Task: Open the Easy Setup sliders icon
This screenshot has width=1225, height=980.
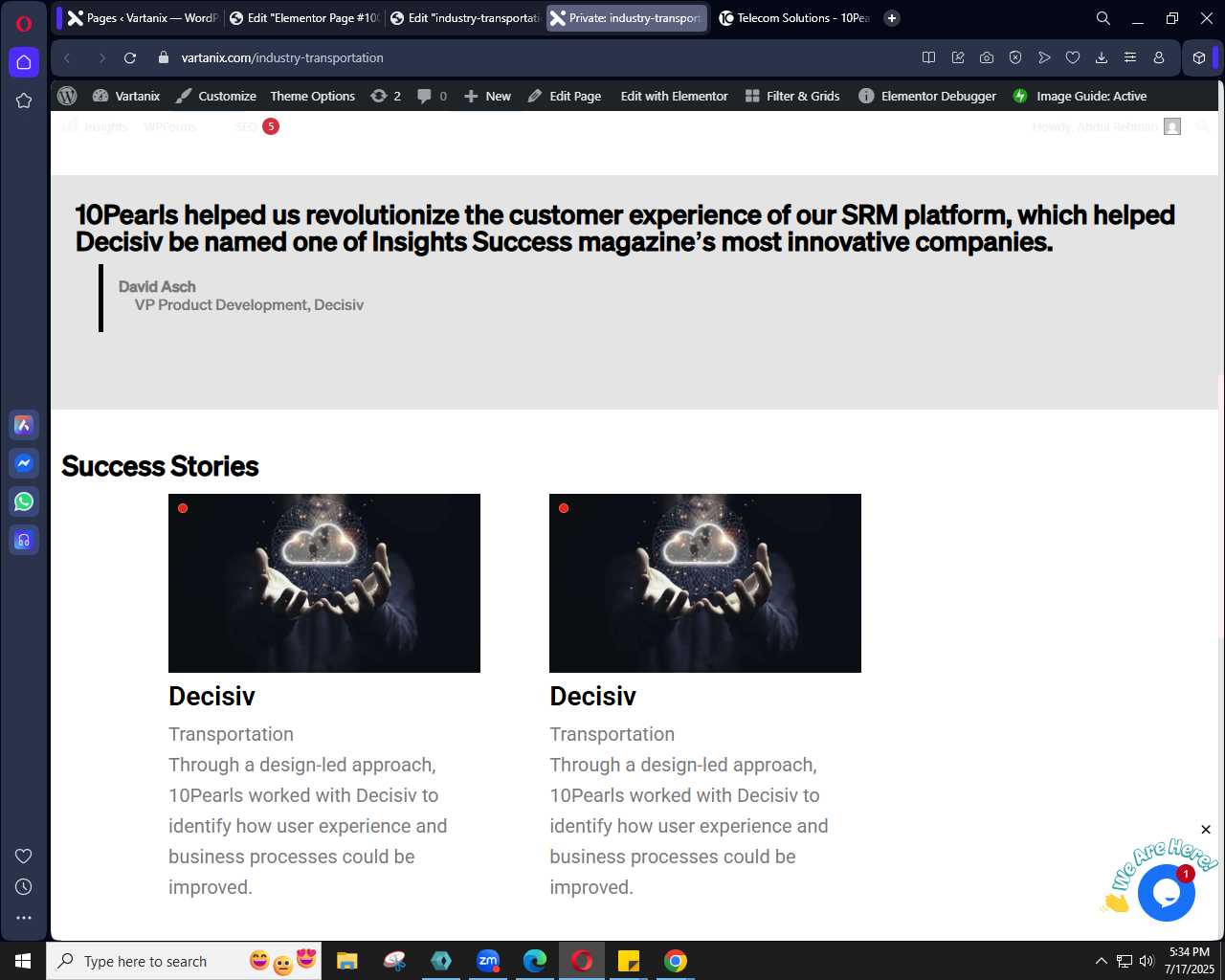Action: coord(1130,57)
